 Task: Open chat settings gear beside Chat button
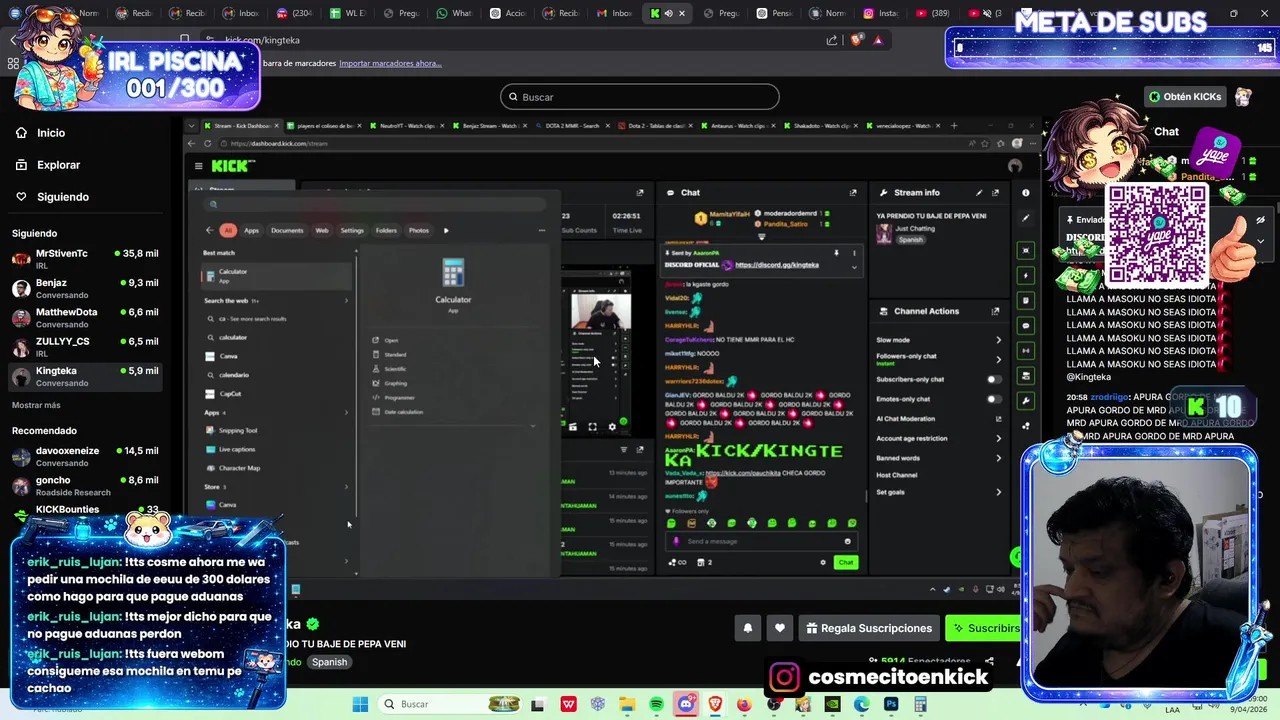[x=823, y=562]
